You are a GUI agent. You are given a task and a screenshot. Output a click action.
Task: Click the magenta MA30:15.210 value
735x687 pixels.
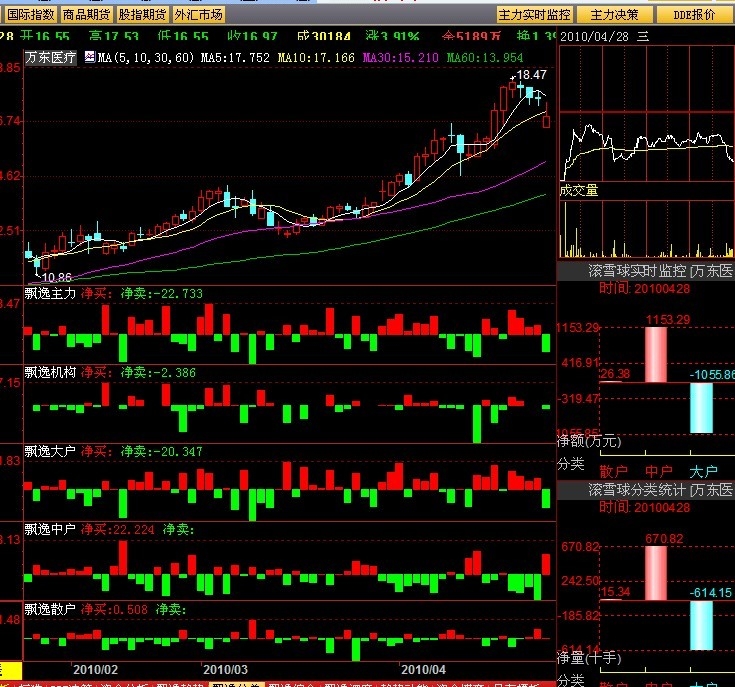[400, 58]
